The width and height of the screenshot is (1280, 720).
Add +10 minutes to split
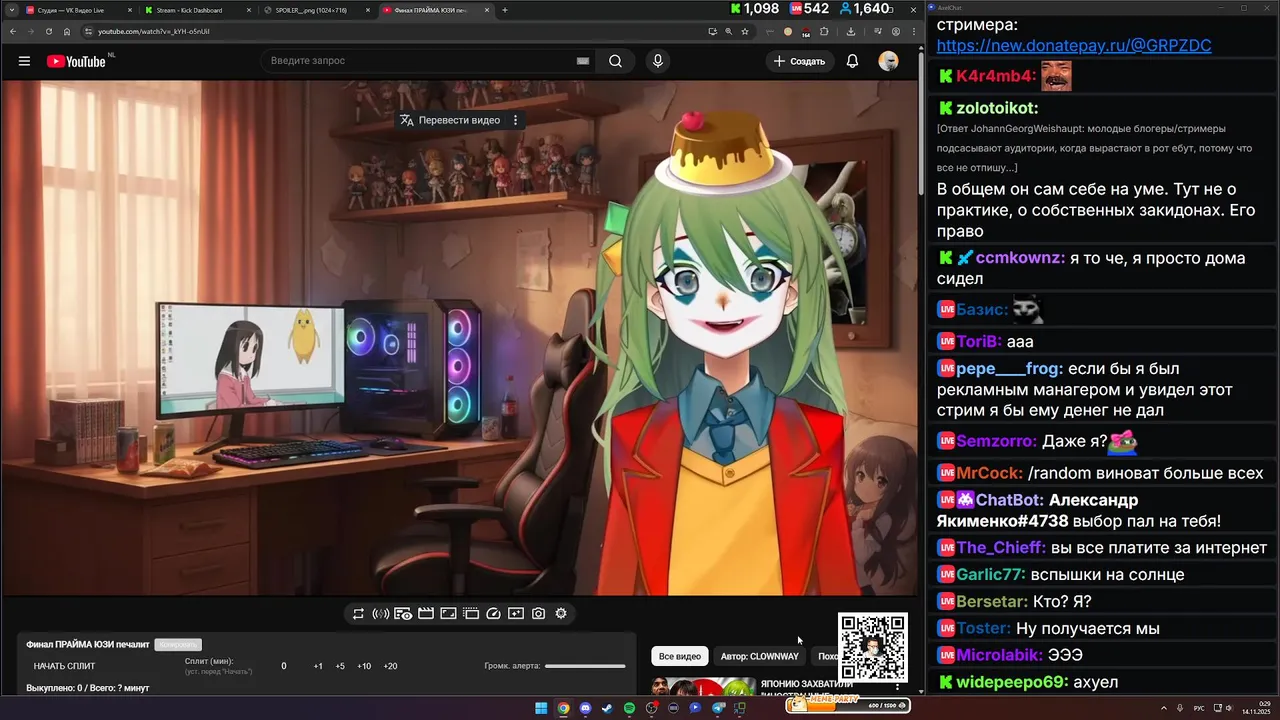tap(364, 666)
